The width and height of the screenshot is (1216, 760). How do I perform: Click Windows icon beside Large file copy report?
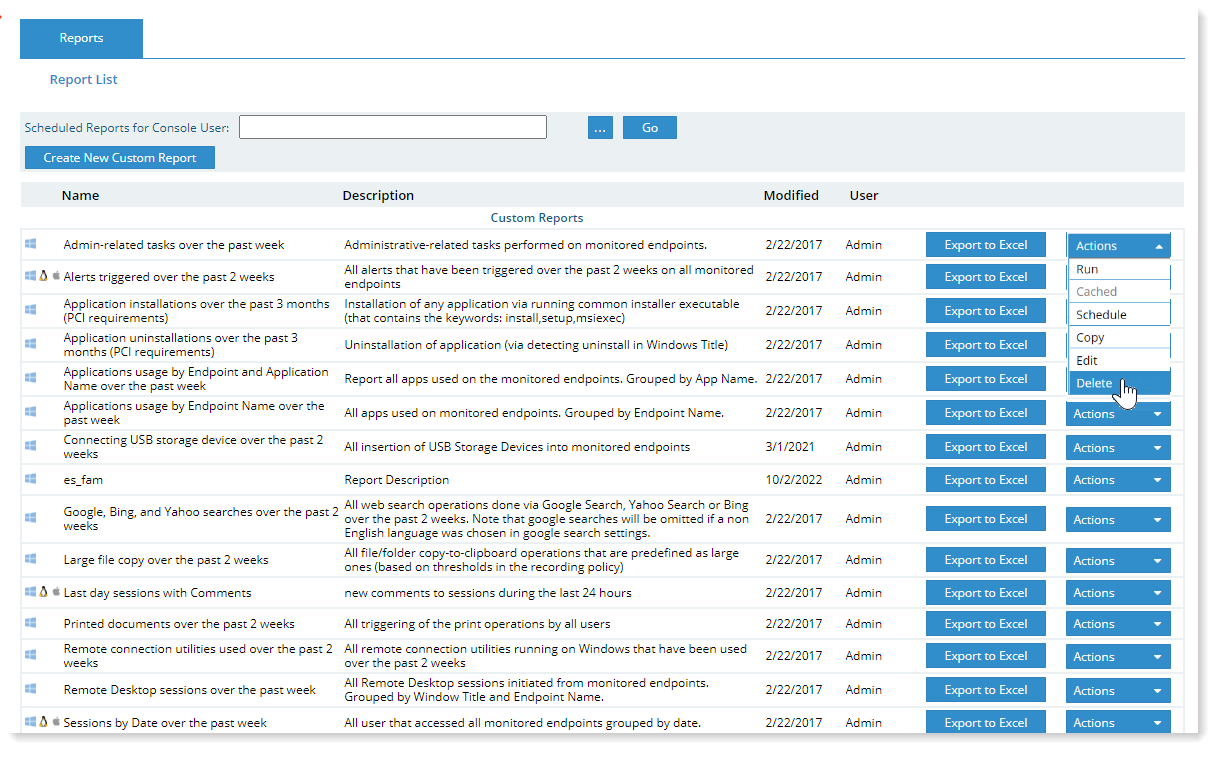[x=31, y=559]
